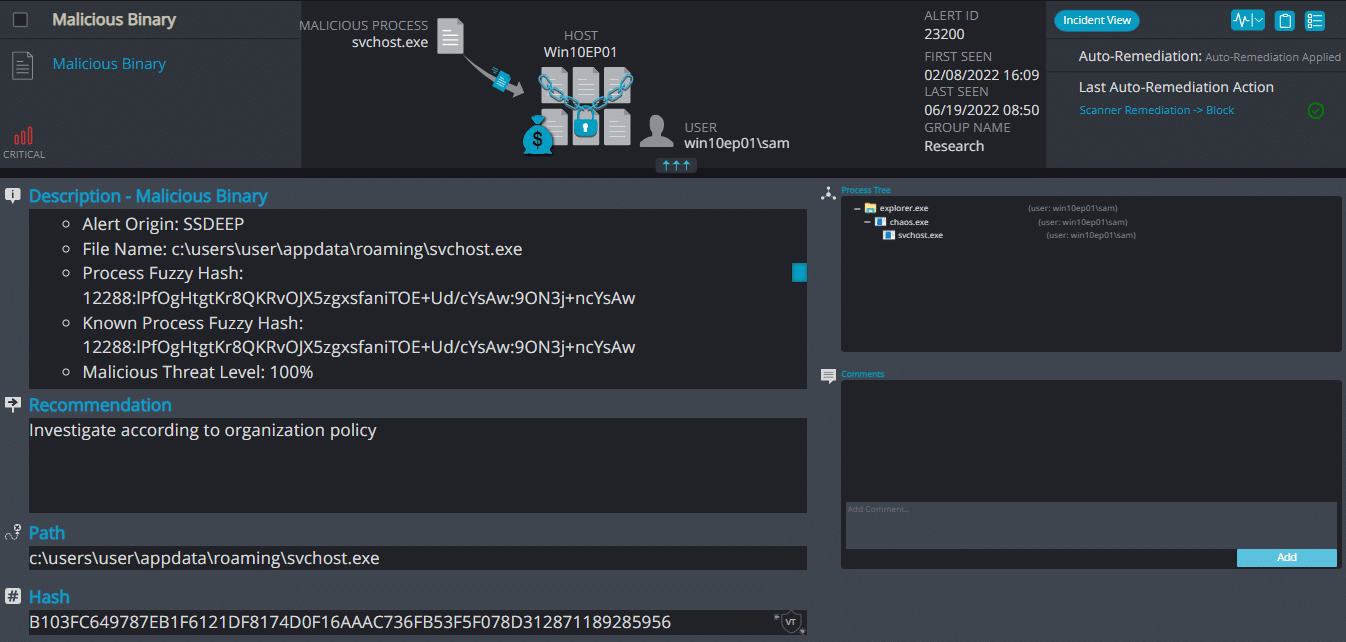Click the user name win10ep01\sam in header
The image size is (1346, 642).
[737, 143]
